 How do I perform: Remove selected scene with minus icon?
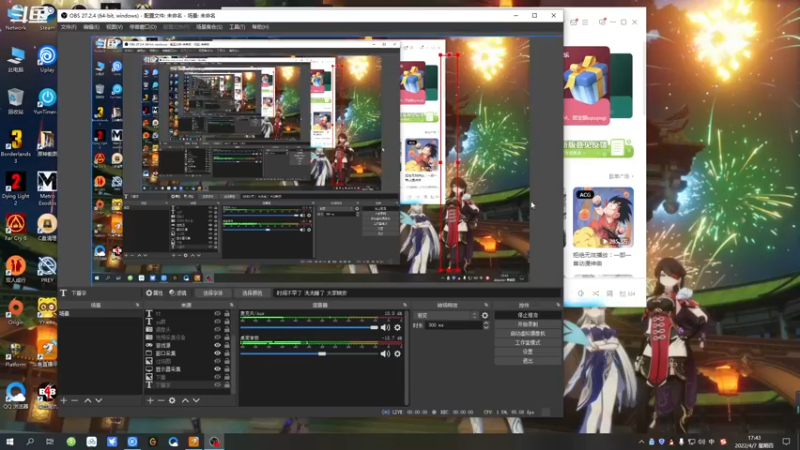click(74, 401)
